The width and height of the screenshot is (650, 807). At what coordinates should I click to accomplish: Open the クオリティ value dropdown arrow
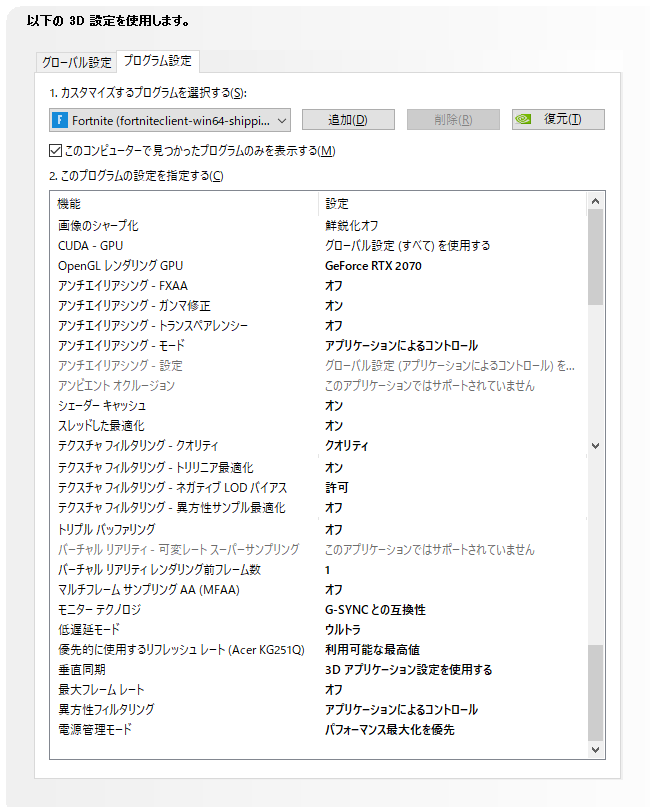pos(595,446)
